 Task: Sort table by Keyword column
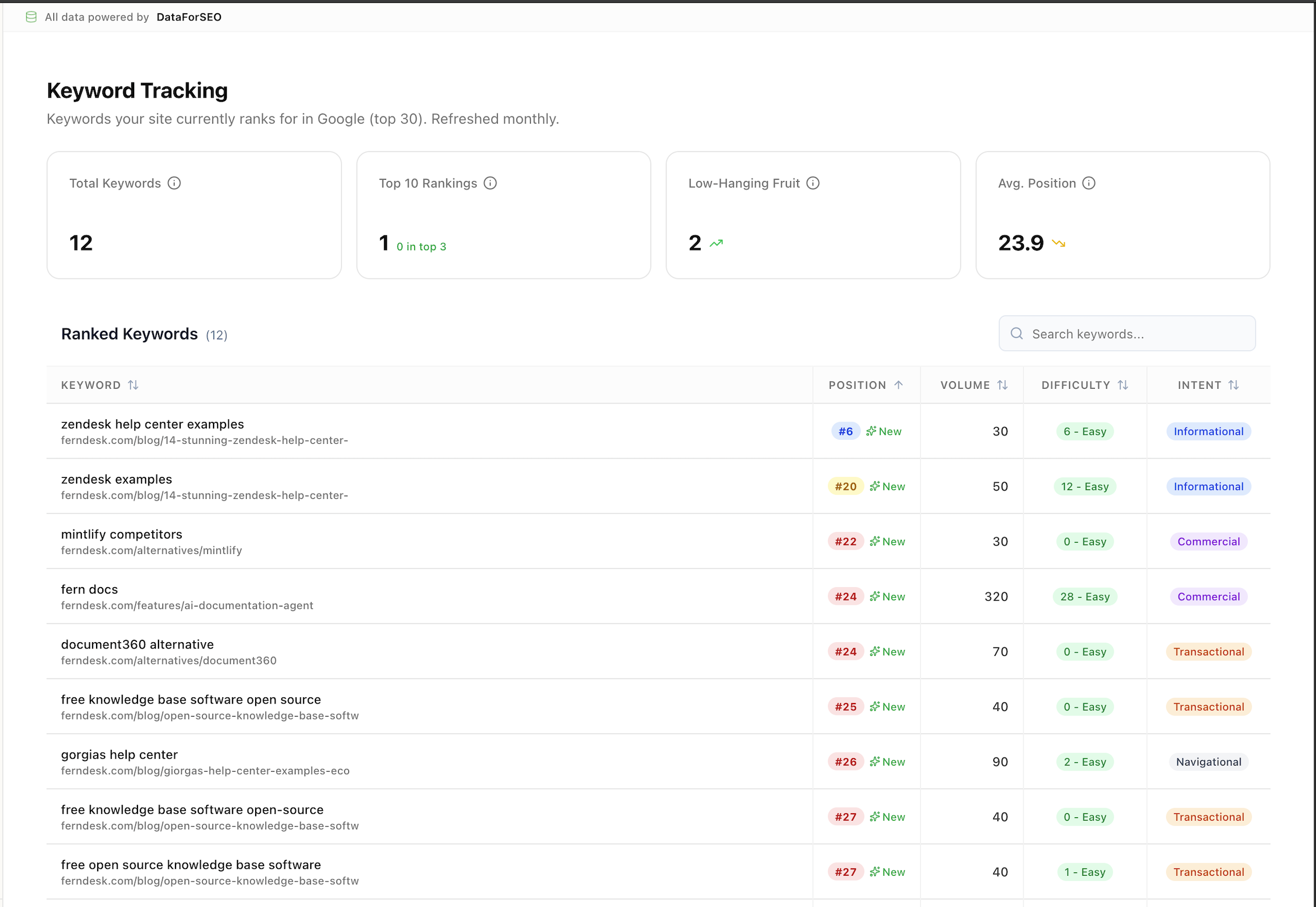pyautogui.click(x=134, y=385)
